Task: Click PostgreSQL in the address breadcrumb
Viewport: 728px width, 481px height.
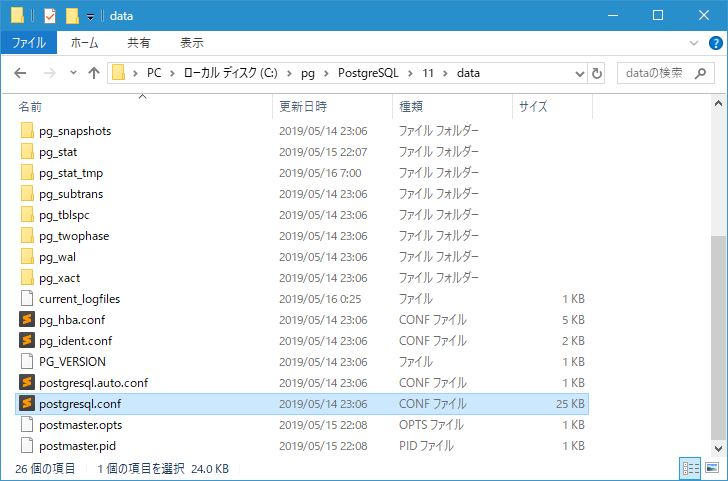Action: (368, 73)
